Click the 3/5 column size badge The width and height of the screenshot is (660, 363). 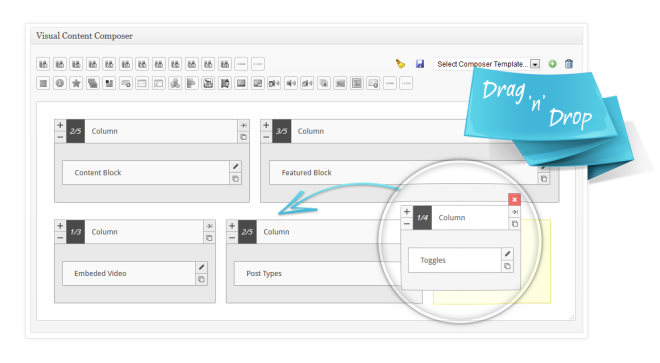click(282, 131)
